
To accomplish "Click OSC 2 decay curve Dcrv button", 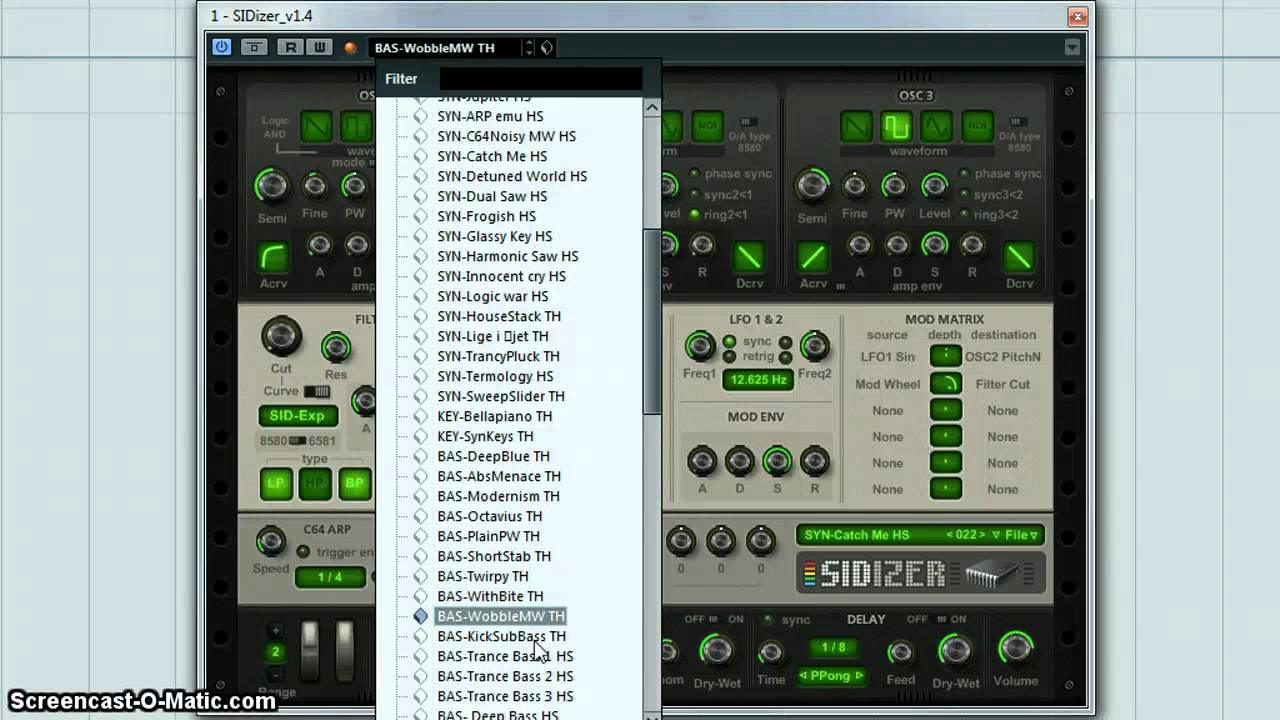I will [x=749, y=257].
